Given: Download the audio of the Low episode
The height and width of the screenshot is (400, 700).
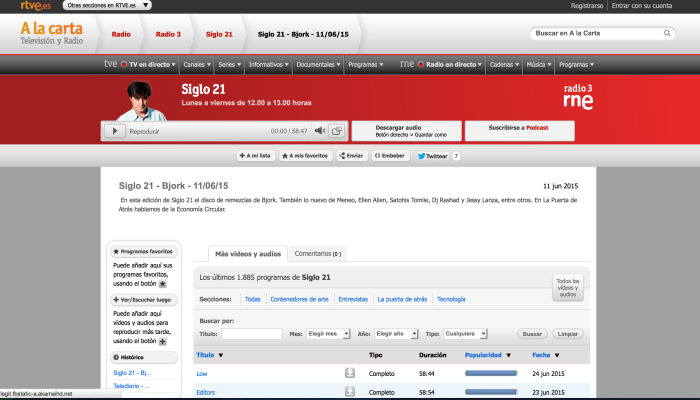Looking at the screenshot, I should pos(350,373).
